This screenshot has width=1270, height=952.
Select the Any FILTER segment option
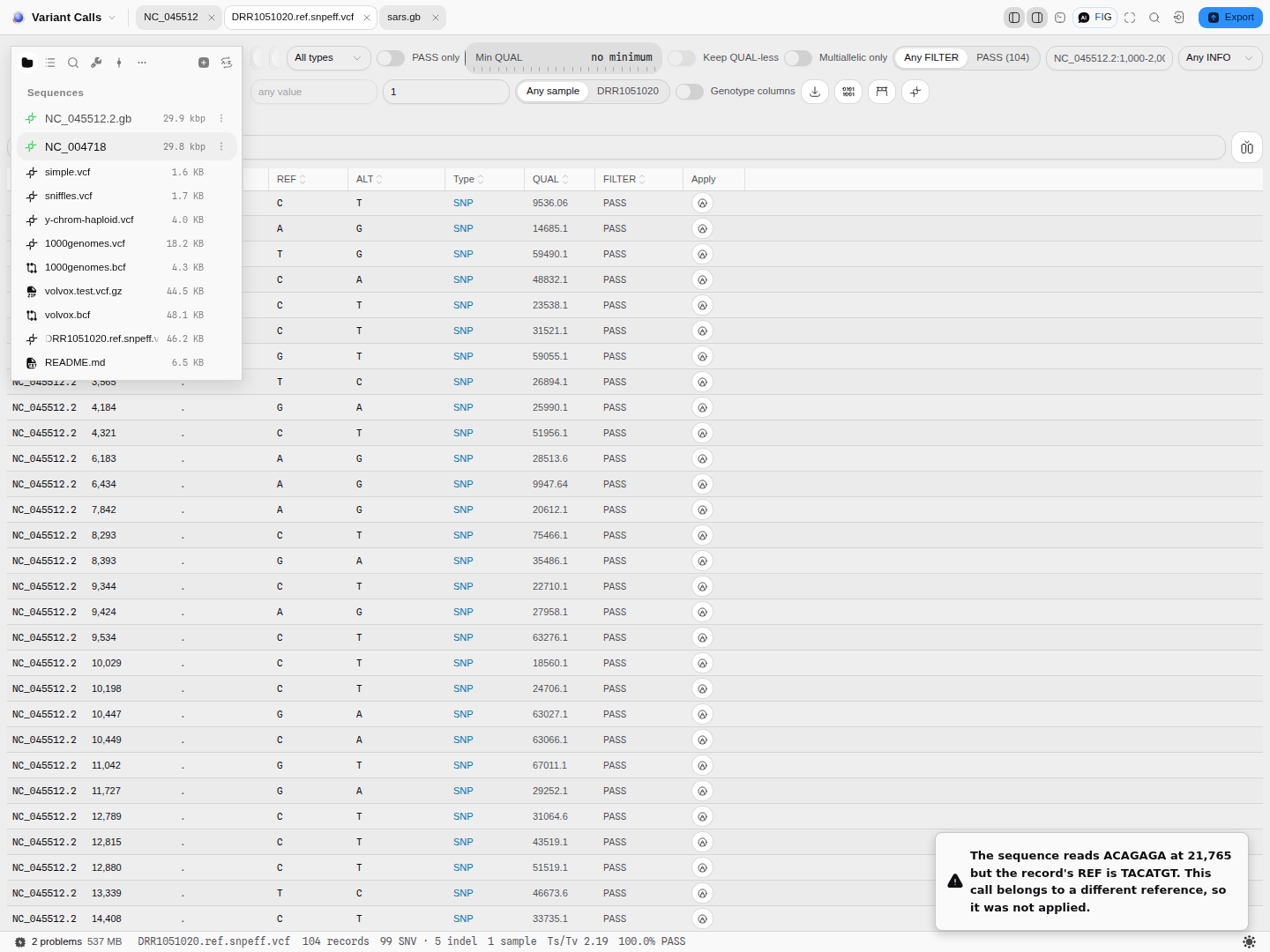pyautogui.click(x=931, y=58)
